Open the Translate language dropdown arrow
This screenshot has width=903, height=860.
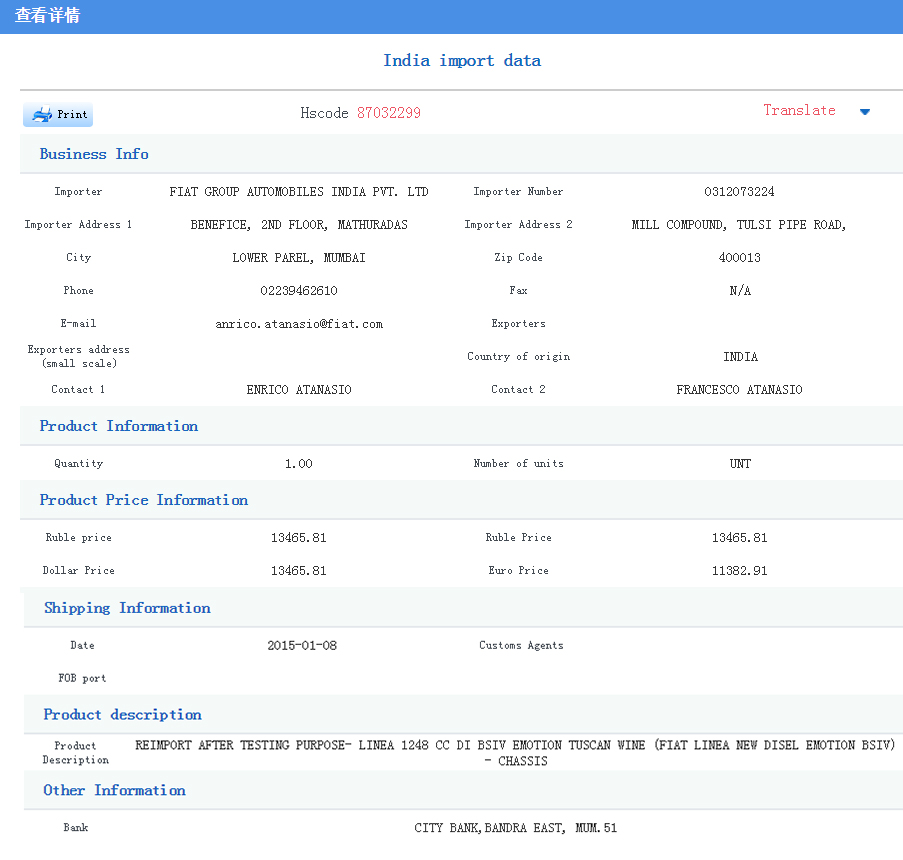pyautogui.click(x=864, y=112)
